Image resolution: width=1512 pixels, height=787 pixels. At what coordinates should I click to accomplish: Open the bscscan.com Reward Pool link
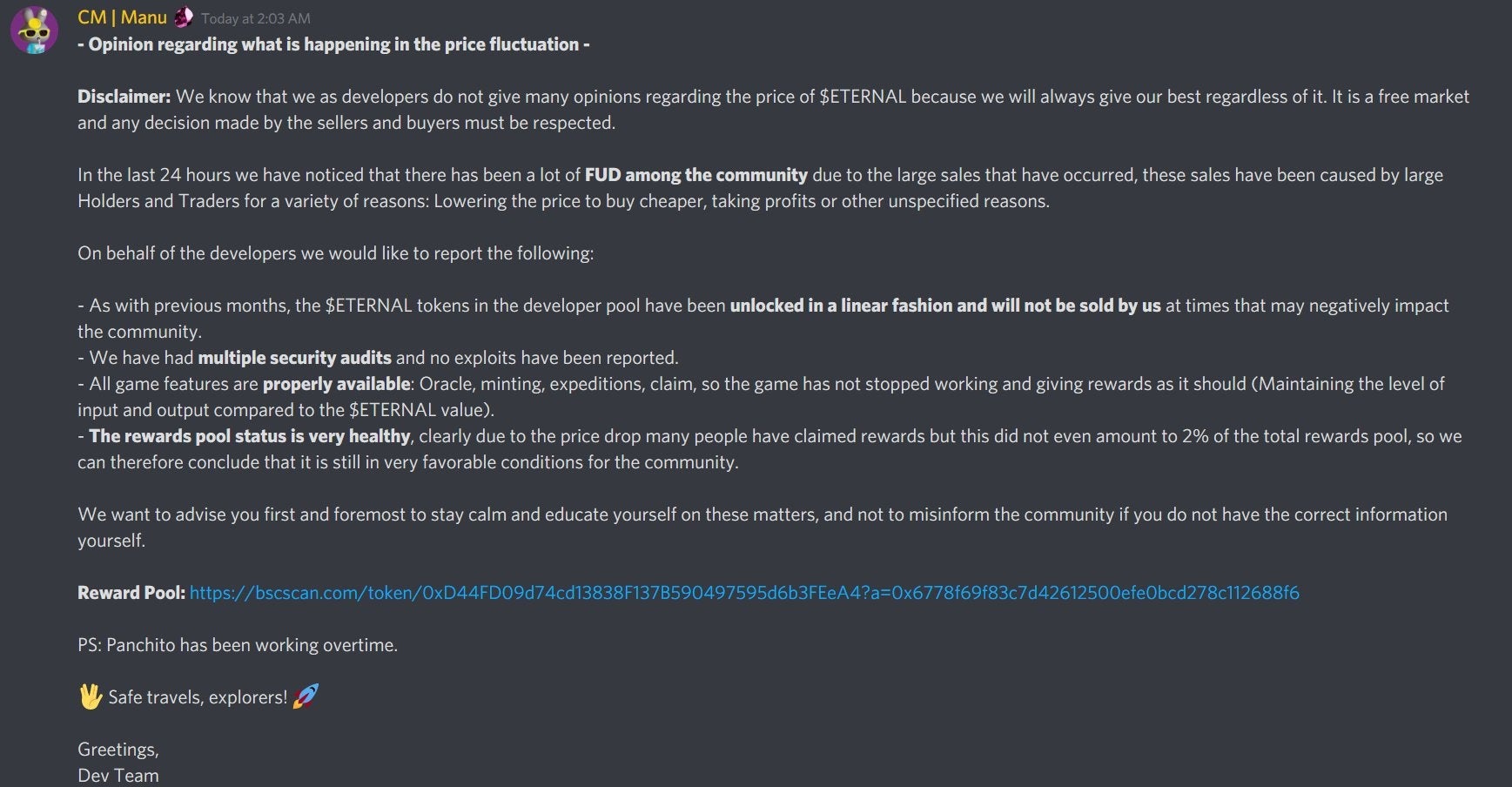(x=744, y=593)
